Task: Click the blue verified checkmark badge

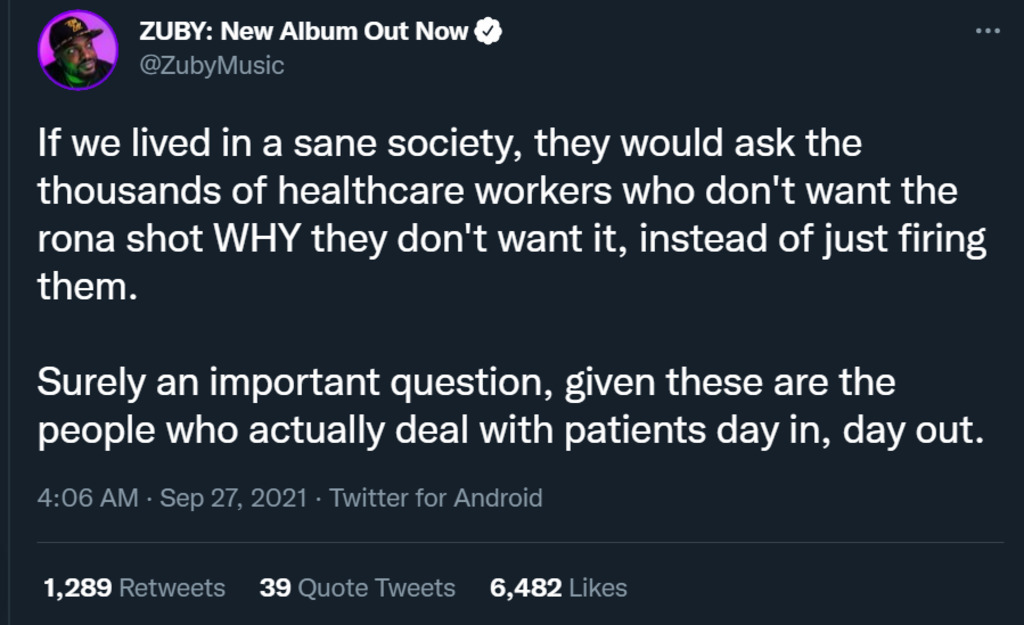Action: coord(488,31)
